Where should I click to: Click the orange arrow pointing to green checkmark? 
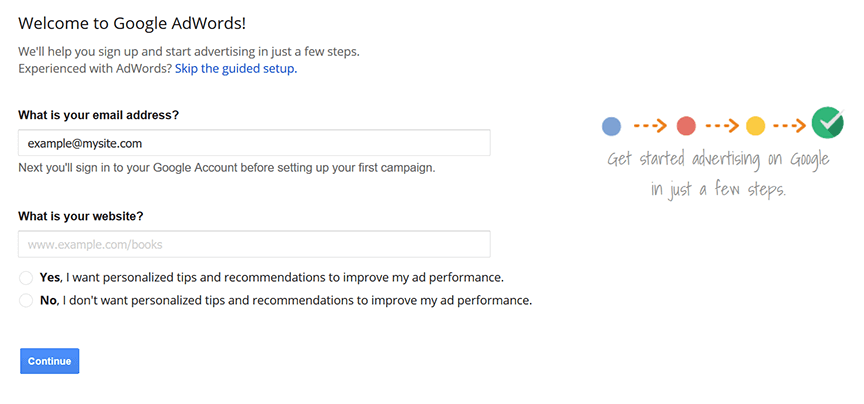[789, 126]
